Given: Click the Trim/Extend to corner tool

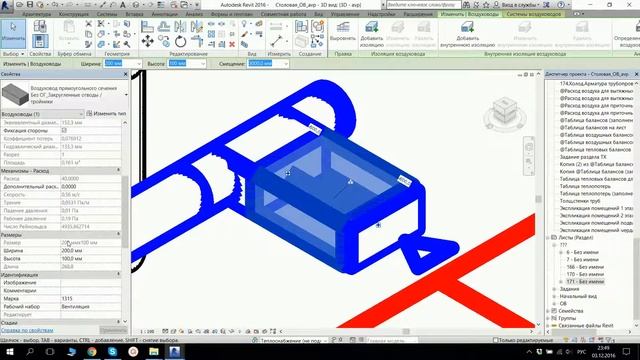Looking at the screenshot, I should pos(197,41).
